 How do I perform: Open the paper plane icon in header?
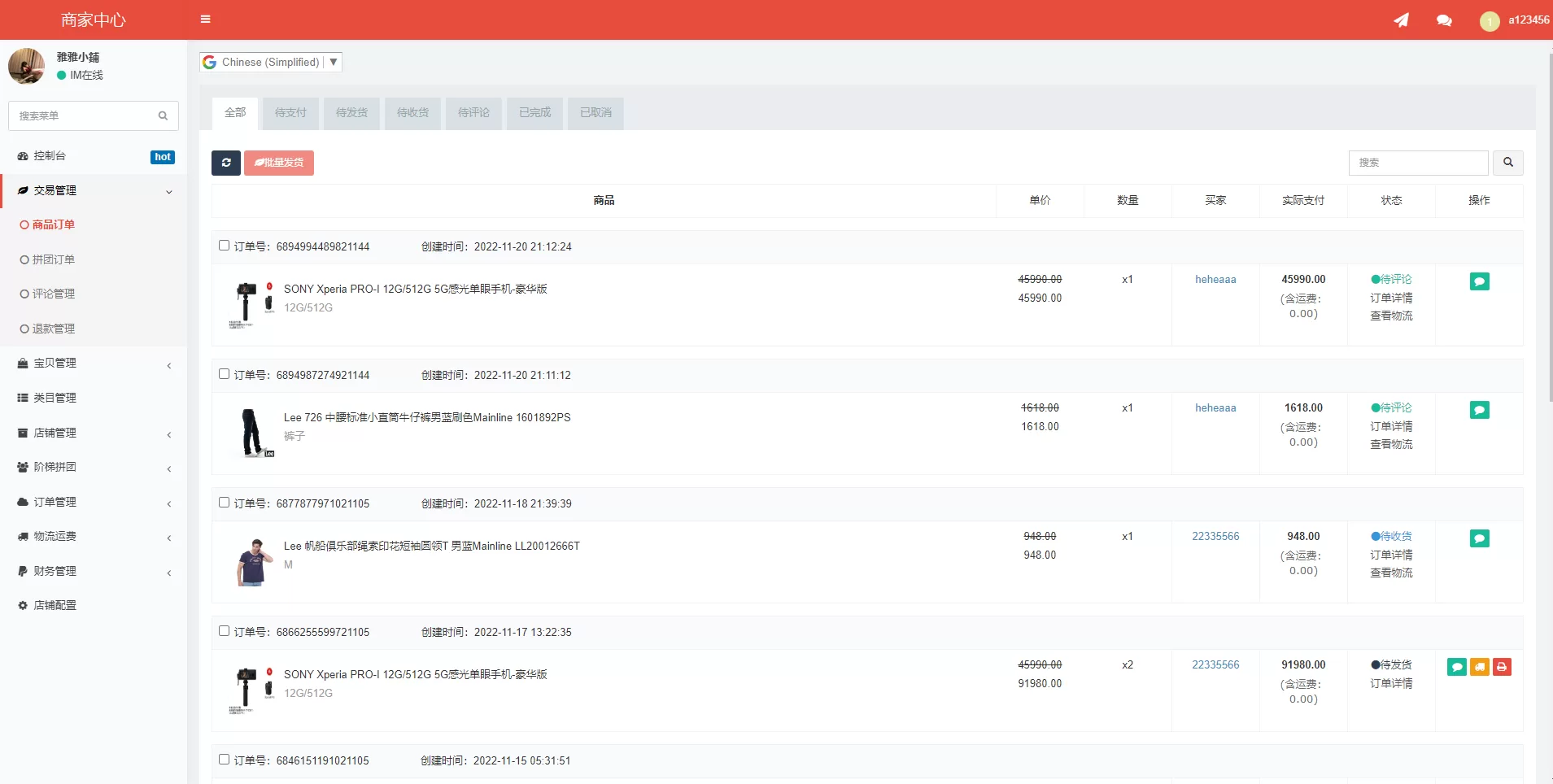click(1401, 20)
